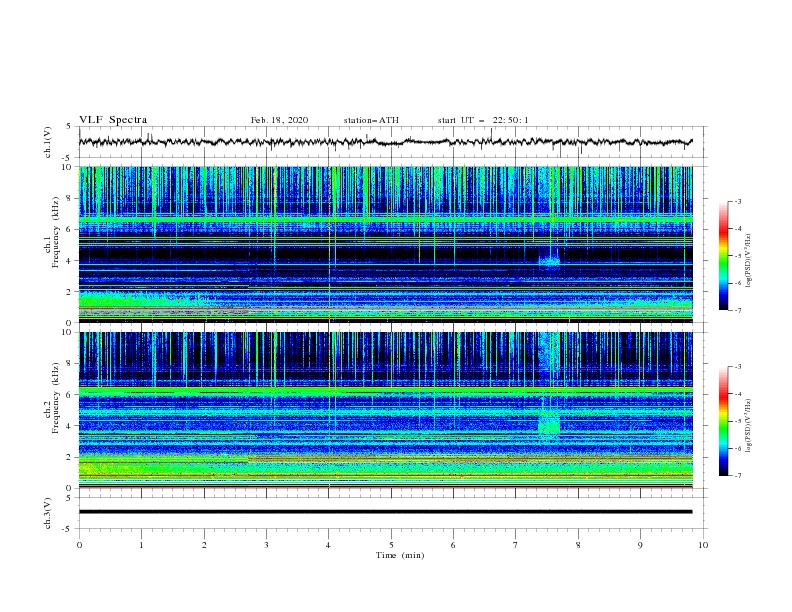Click the "VLF Spectra" plot title
This screenshot has width=792, height=612.
[113, 120]
